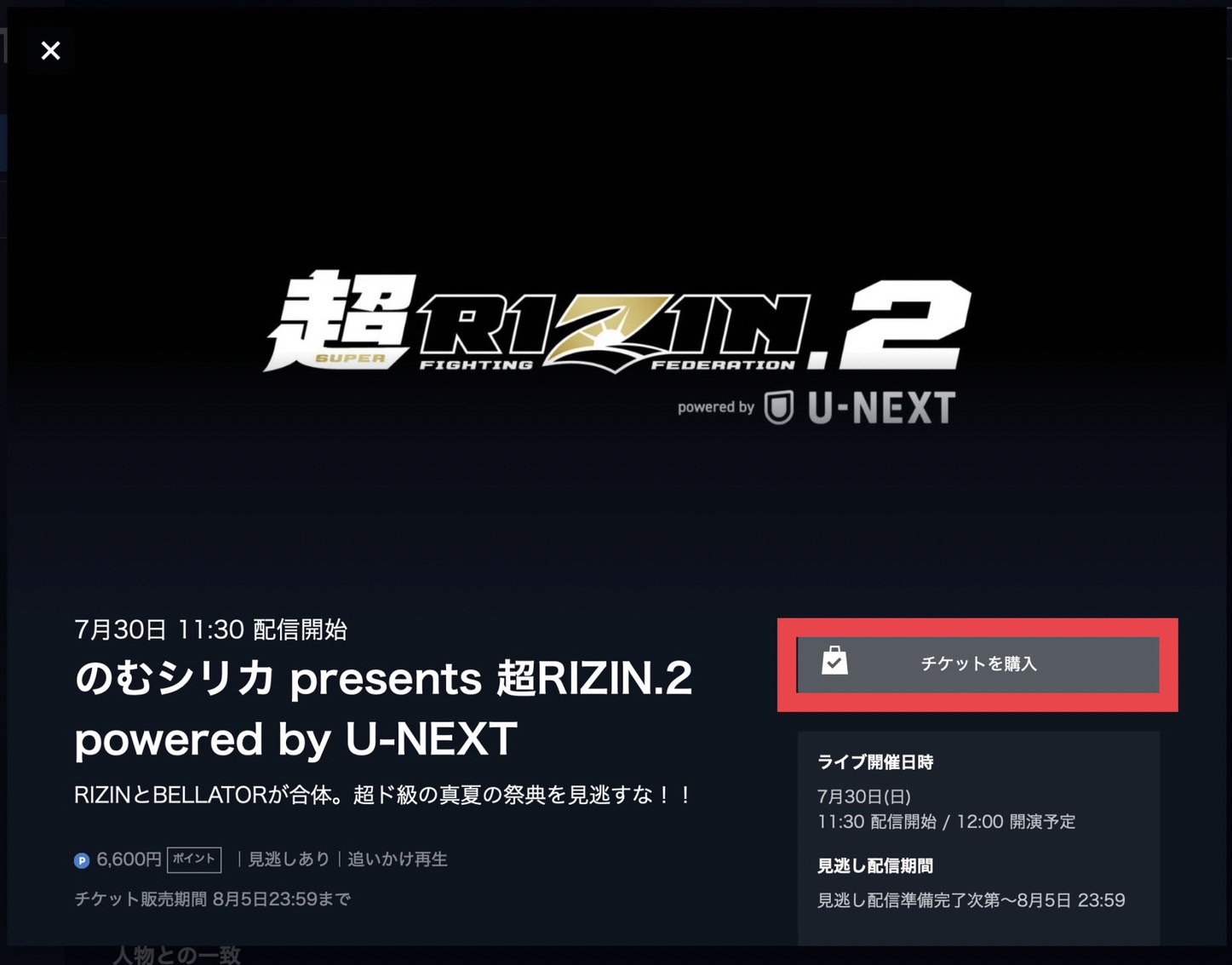Image resolution: width=1232 pixels, height=965 pixels.
Task: Click the shopping bag icon on purchase button
Action: 834,660
